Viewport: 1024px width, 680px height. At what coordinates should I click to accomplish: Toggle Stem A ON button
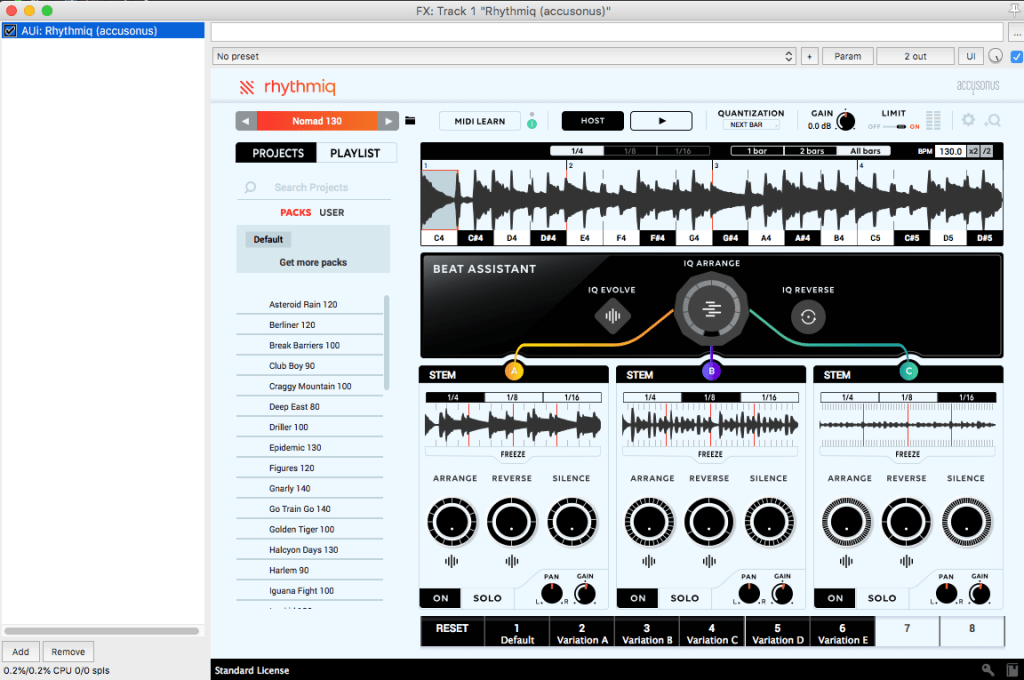(x=441, y=598)
